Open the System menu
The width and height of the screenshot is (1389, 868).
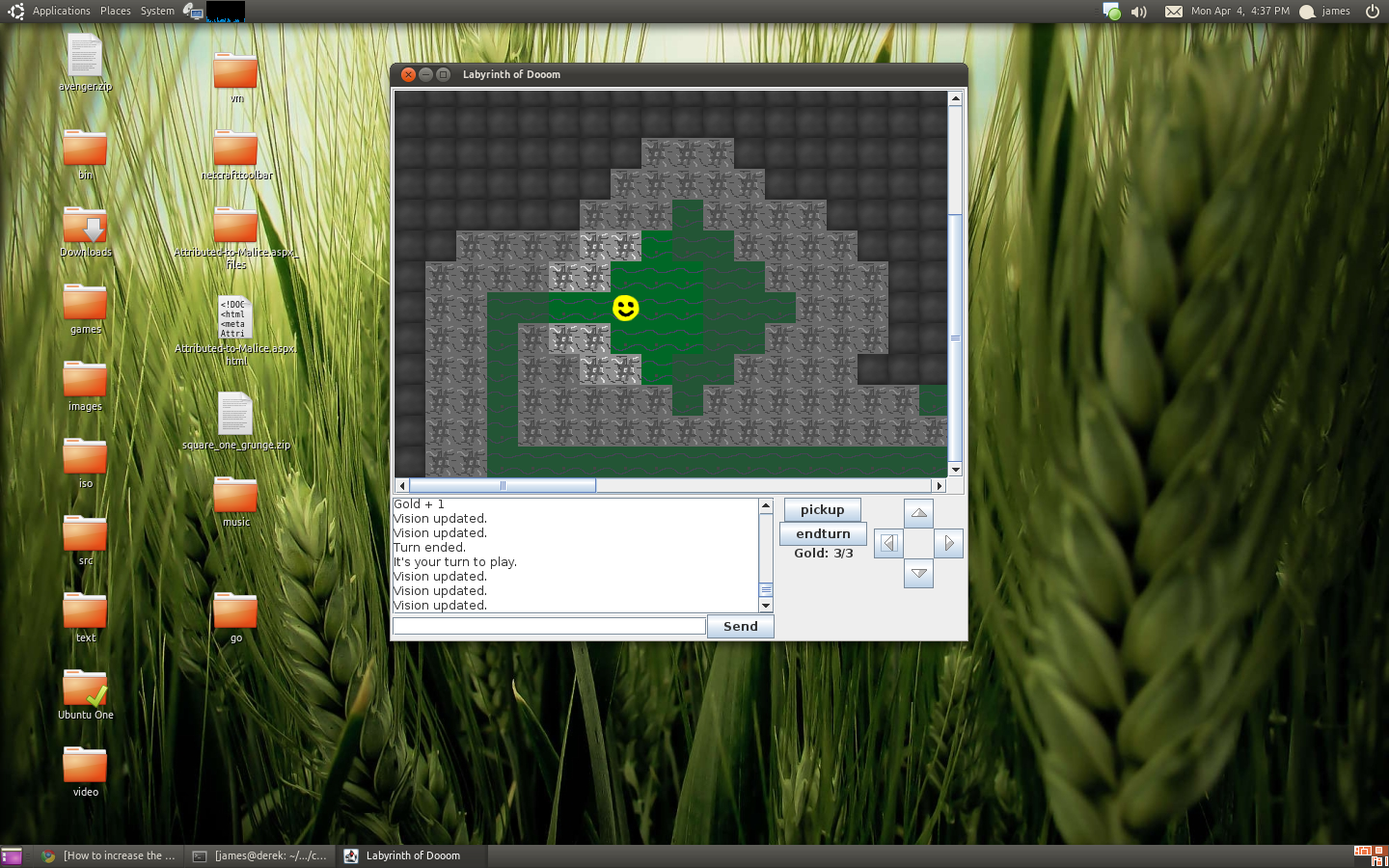point(157,12)
